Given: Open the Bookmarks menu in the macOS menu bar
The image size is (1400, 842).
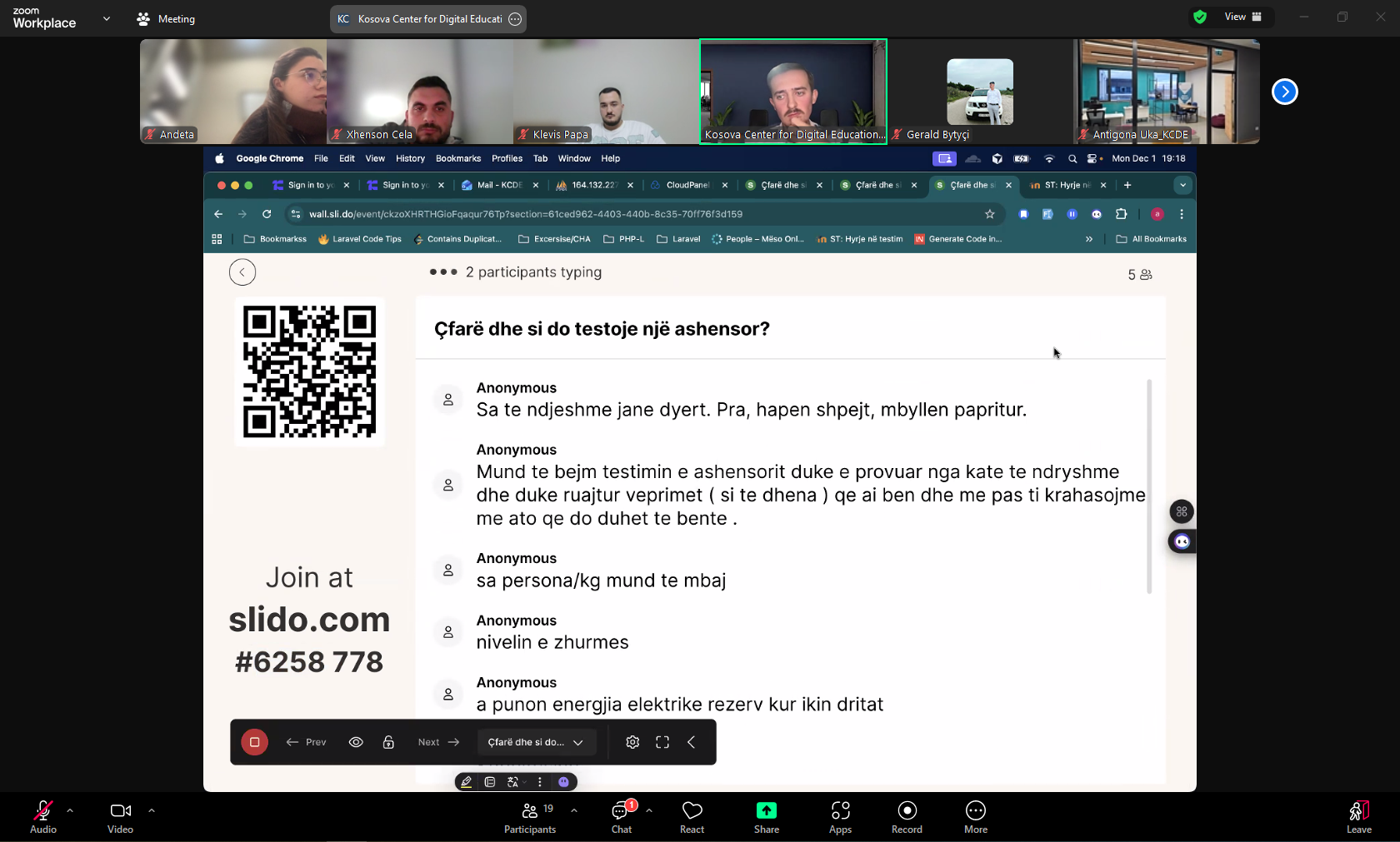Looking at the screenshot, I should click(x=457, y=158).
